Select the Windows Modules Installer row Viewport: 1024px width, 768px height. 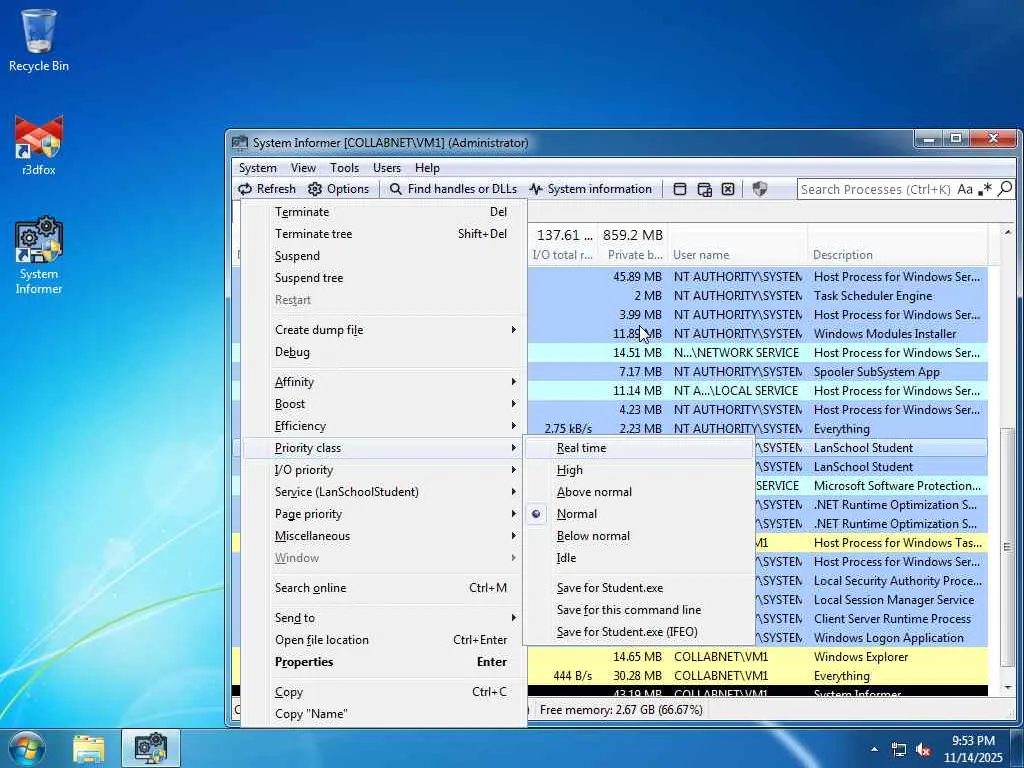click(x=758, y=334)
